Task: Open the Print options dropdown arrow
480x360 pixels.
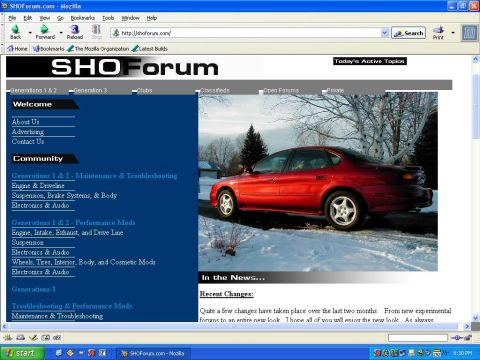Action: pos(453,33)
